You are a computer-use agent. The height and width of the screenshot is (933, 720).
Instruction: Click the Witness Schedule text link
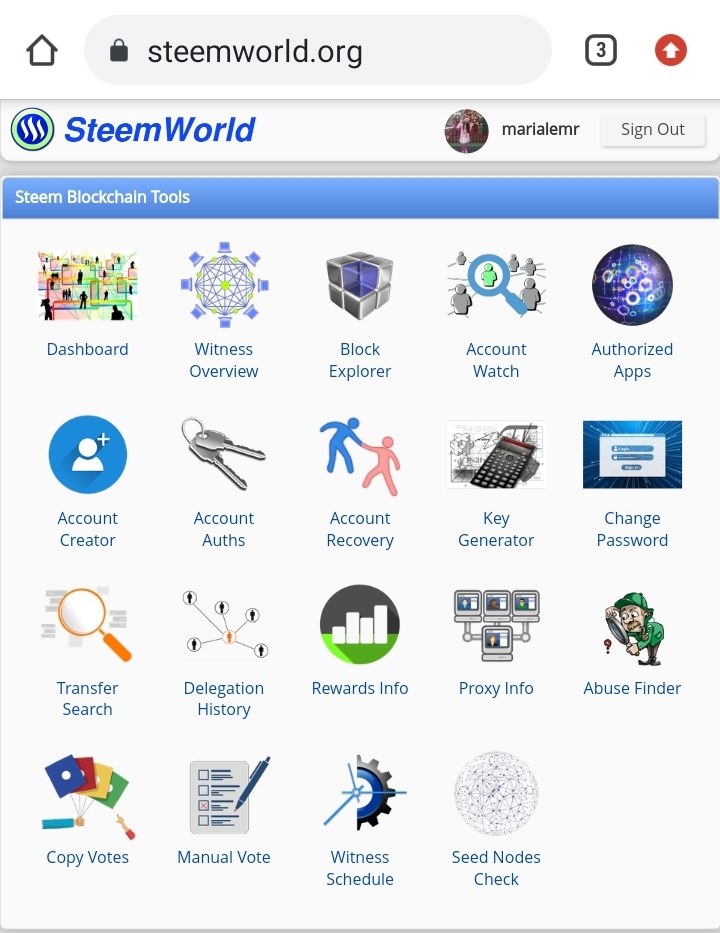coord(360,868)
